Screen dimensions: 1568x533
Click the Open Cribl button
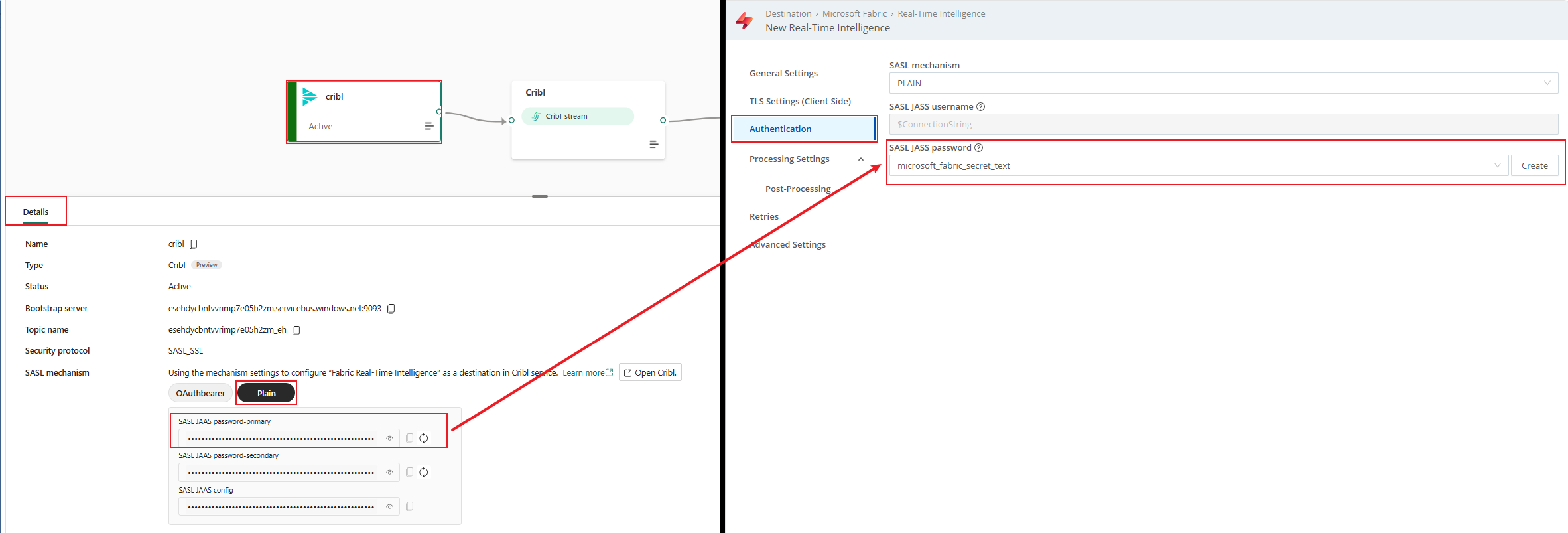tap(650, 372)
